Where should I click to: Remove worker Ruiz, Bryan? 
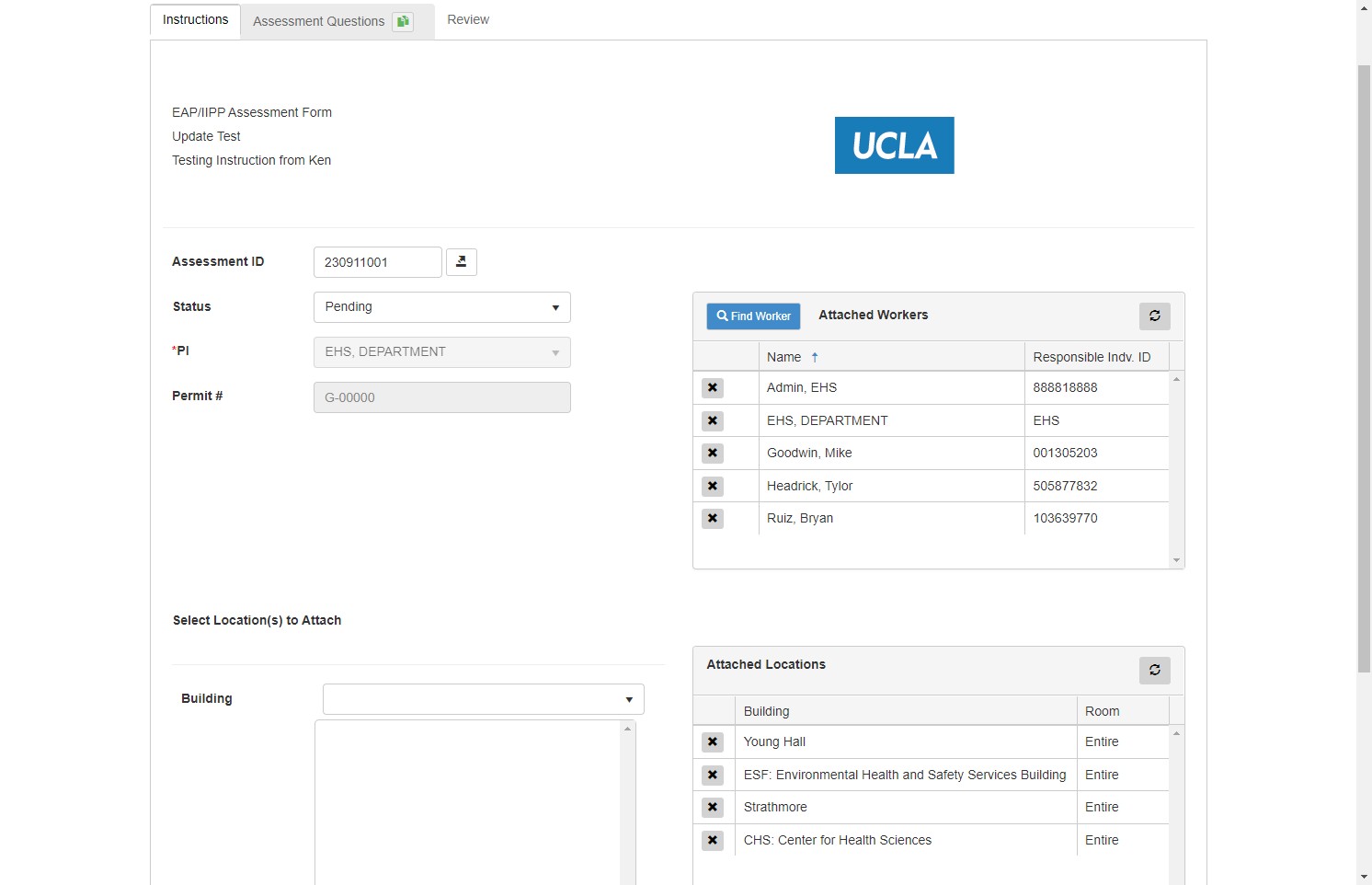tap(713, 519)
